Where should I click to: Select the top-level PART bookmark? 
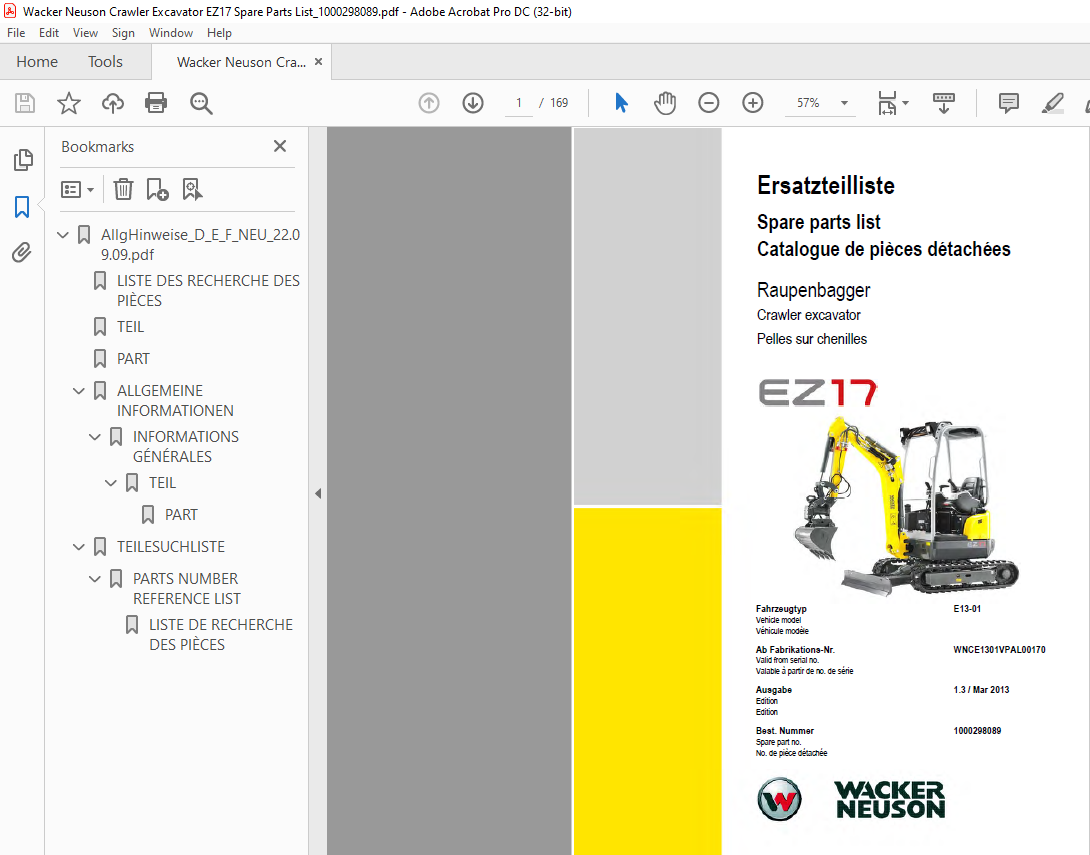point(133,359)
